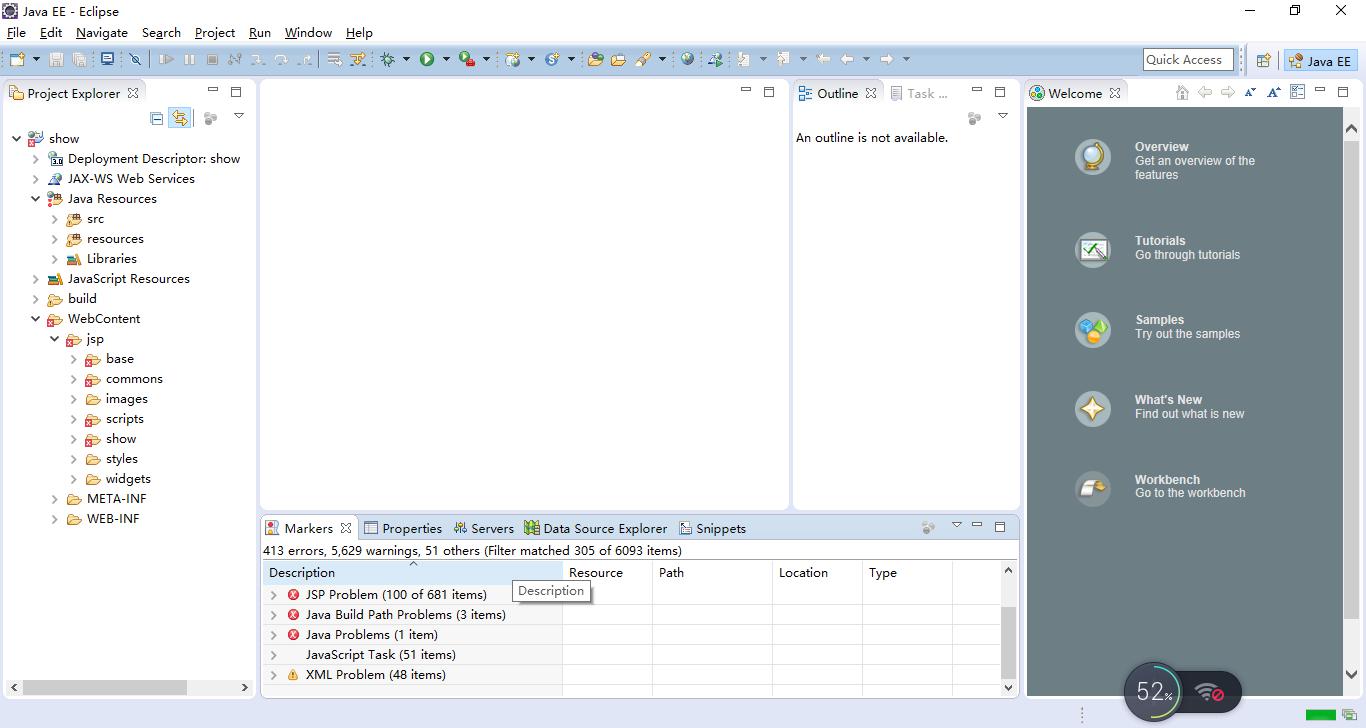
Task: Open Project Explorer view menu arrow
Action: (239, 117)
